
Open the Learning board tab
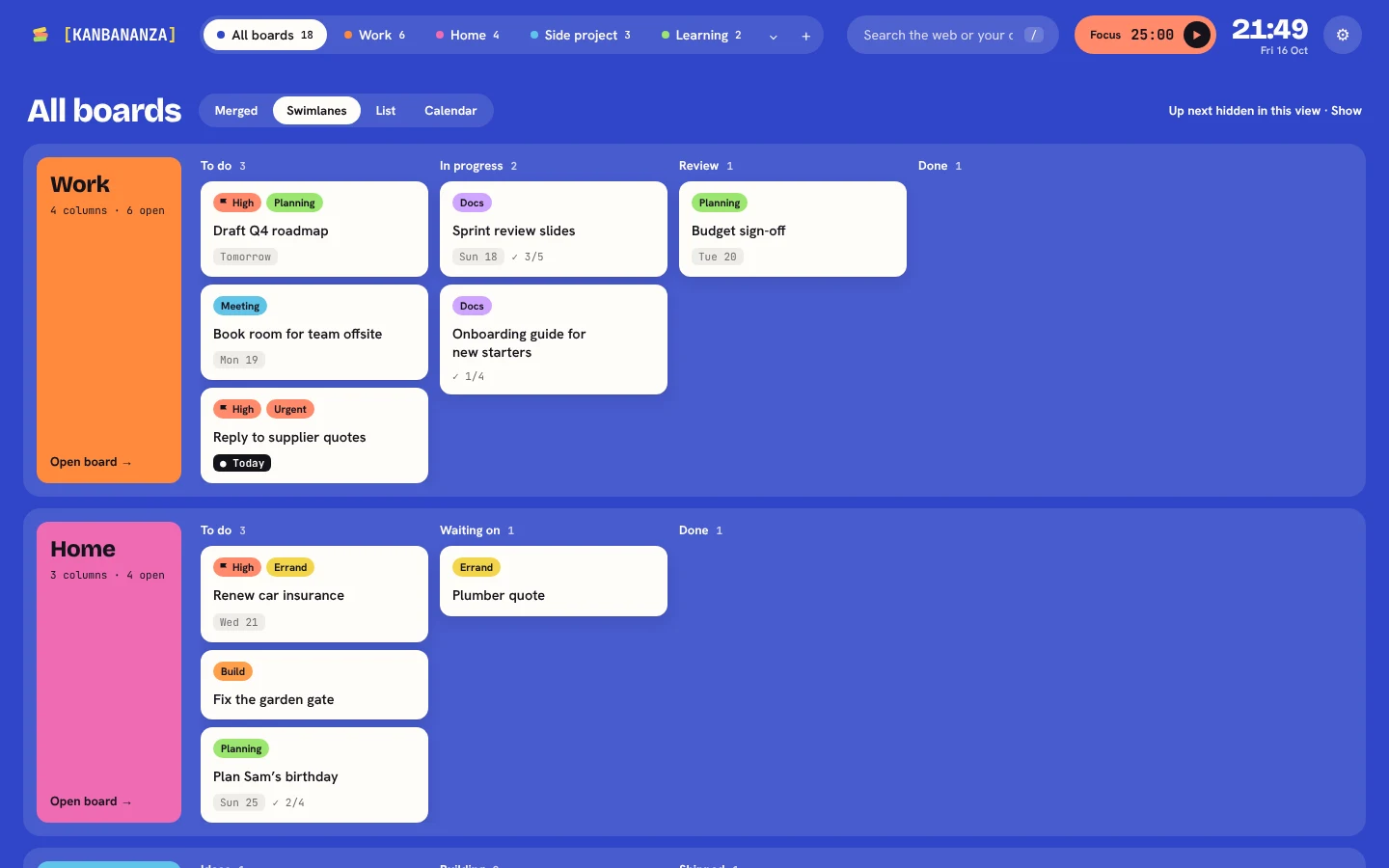point(701,35)
